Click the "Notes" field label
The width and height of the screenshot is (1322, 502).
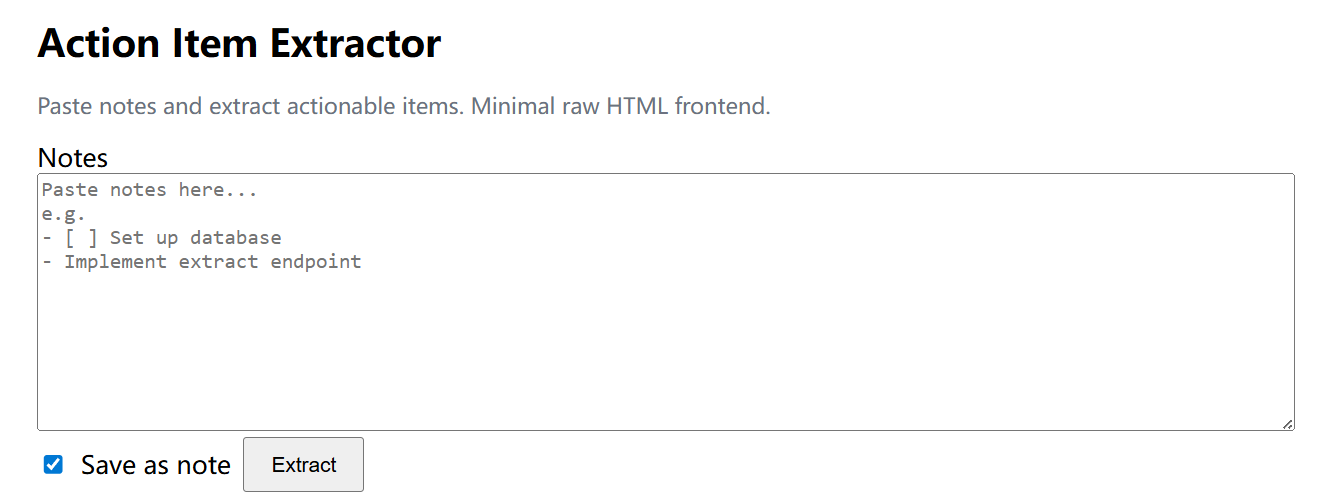click(72, 158)
